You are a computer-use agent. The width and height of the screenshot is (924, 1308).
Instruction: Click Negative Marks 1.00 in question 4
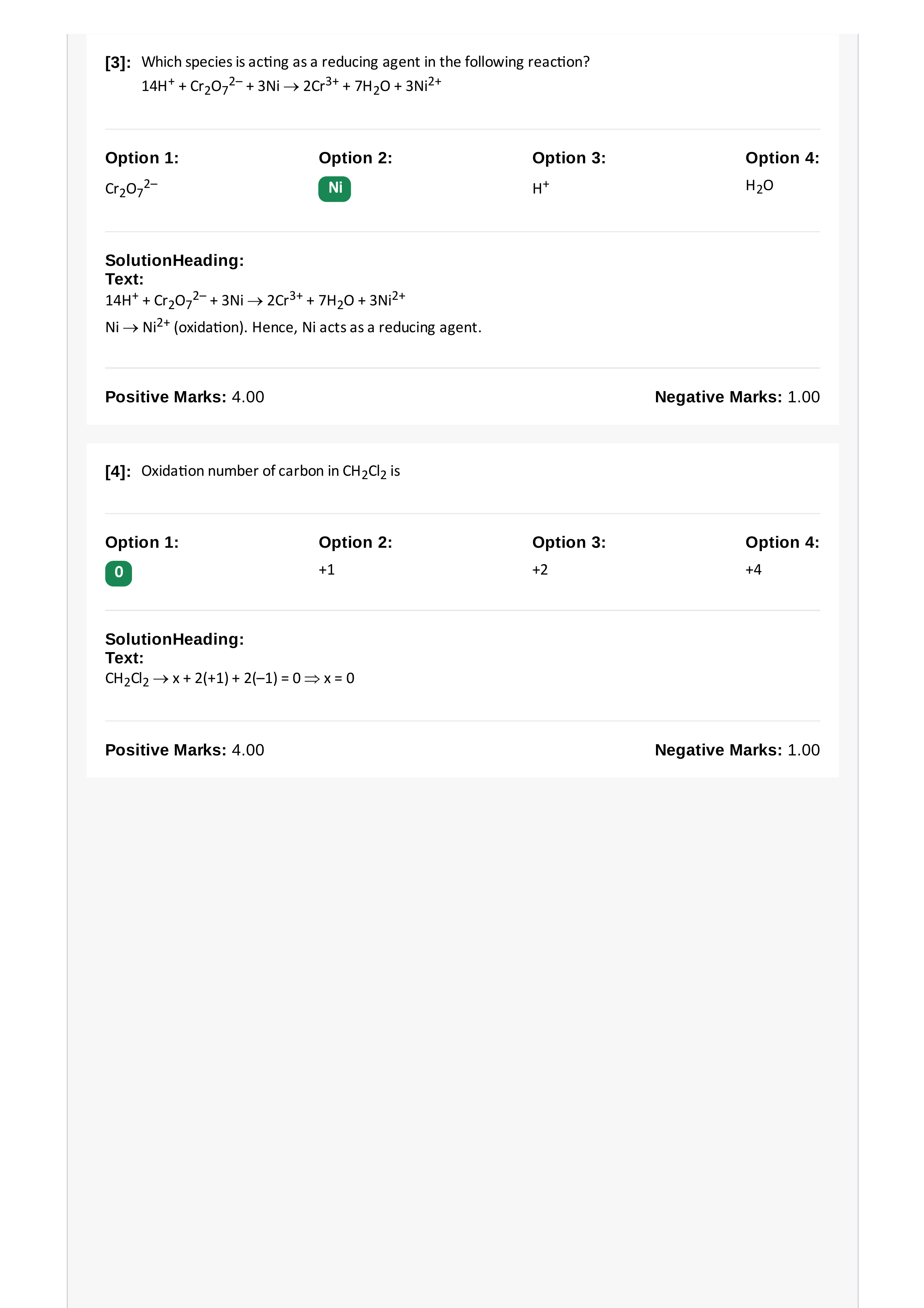737,750
